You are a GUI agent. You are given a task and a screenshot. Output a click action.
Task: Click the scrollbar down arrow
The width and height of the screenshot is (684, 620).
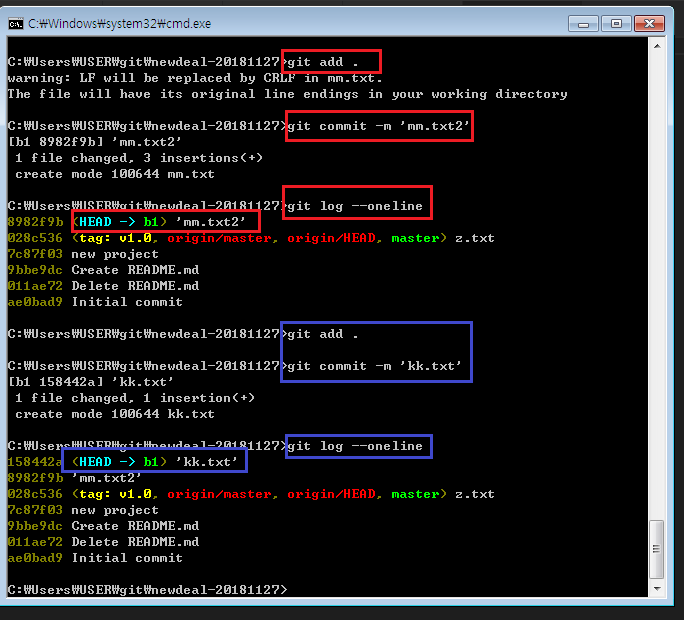[x=657, y=589]
